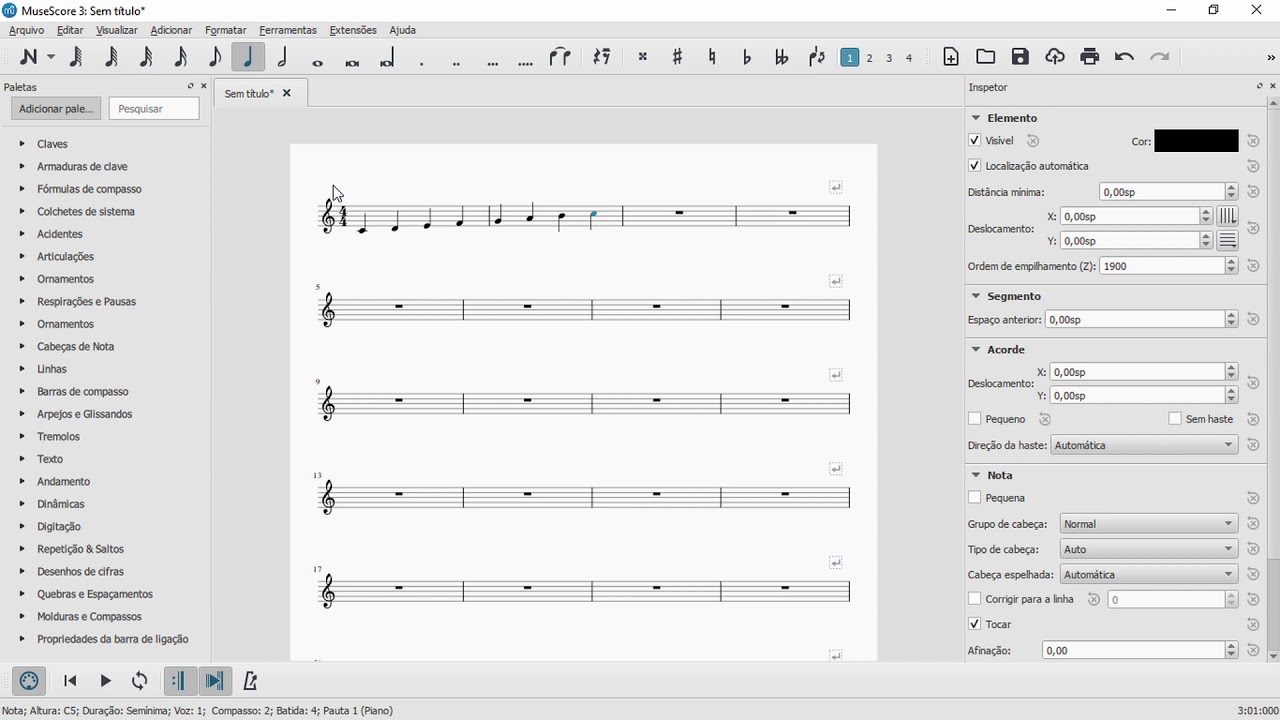Click the print icon
The width and height of the screenshot is (1280, 720).
(1090, 57)
